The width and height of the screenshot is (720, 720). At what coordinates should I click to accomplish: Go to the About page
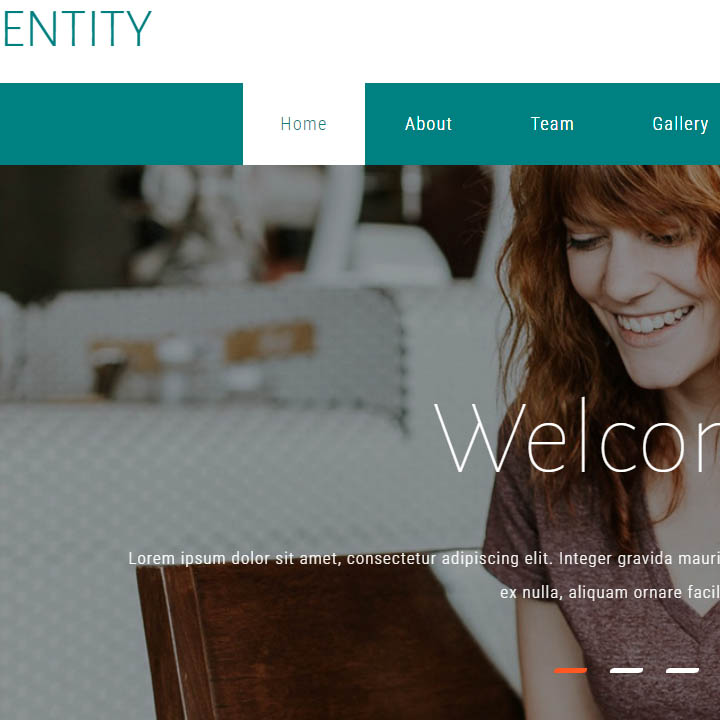point(428,124)
